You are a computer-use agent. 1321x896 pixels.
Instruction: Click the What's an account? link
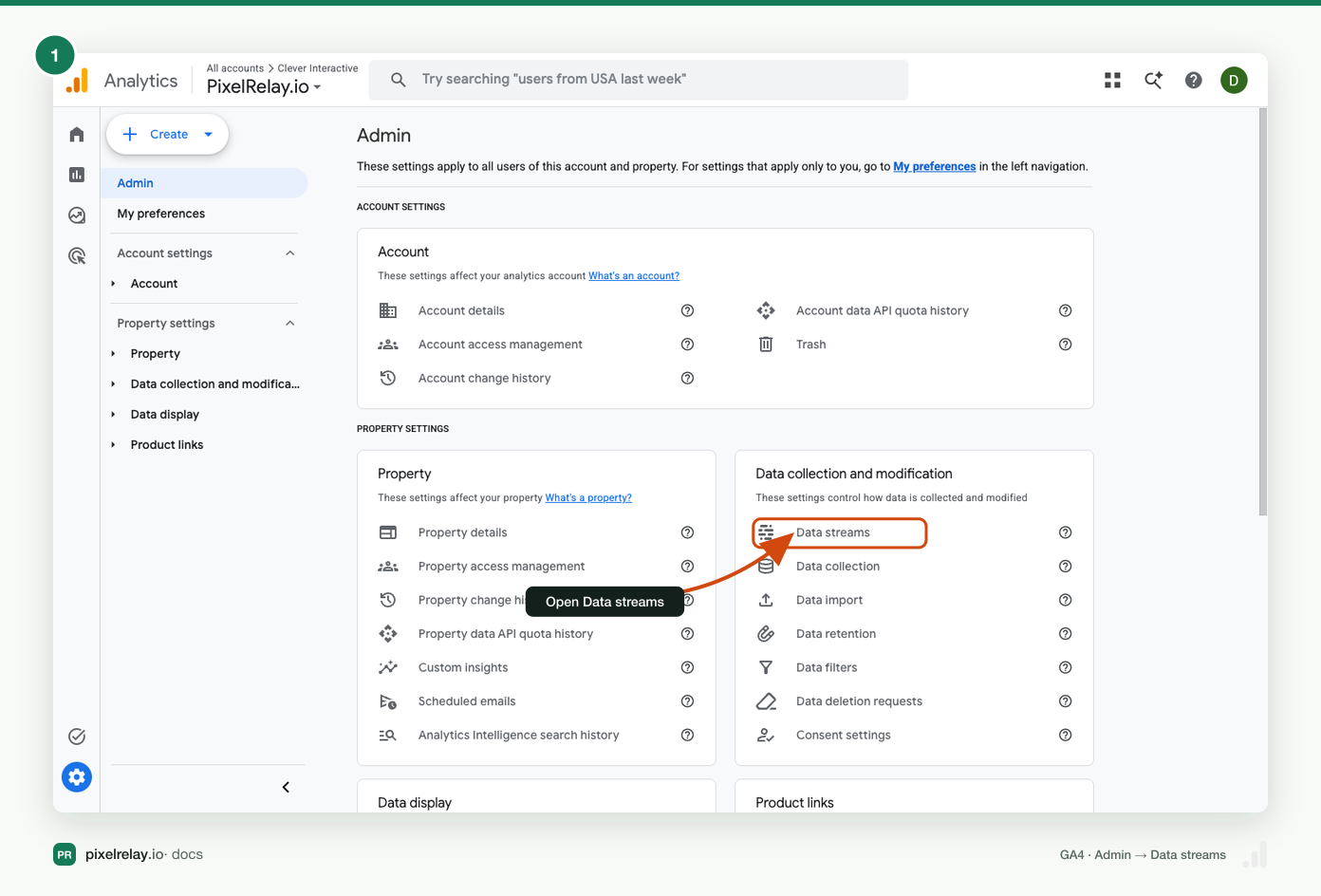click(634, 276)
